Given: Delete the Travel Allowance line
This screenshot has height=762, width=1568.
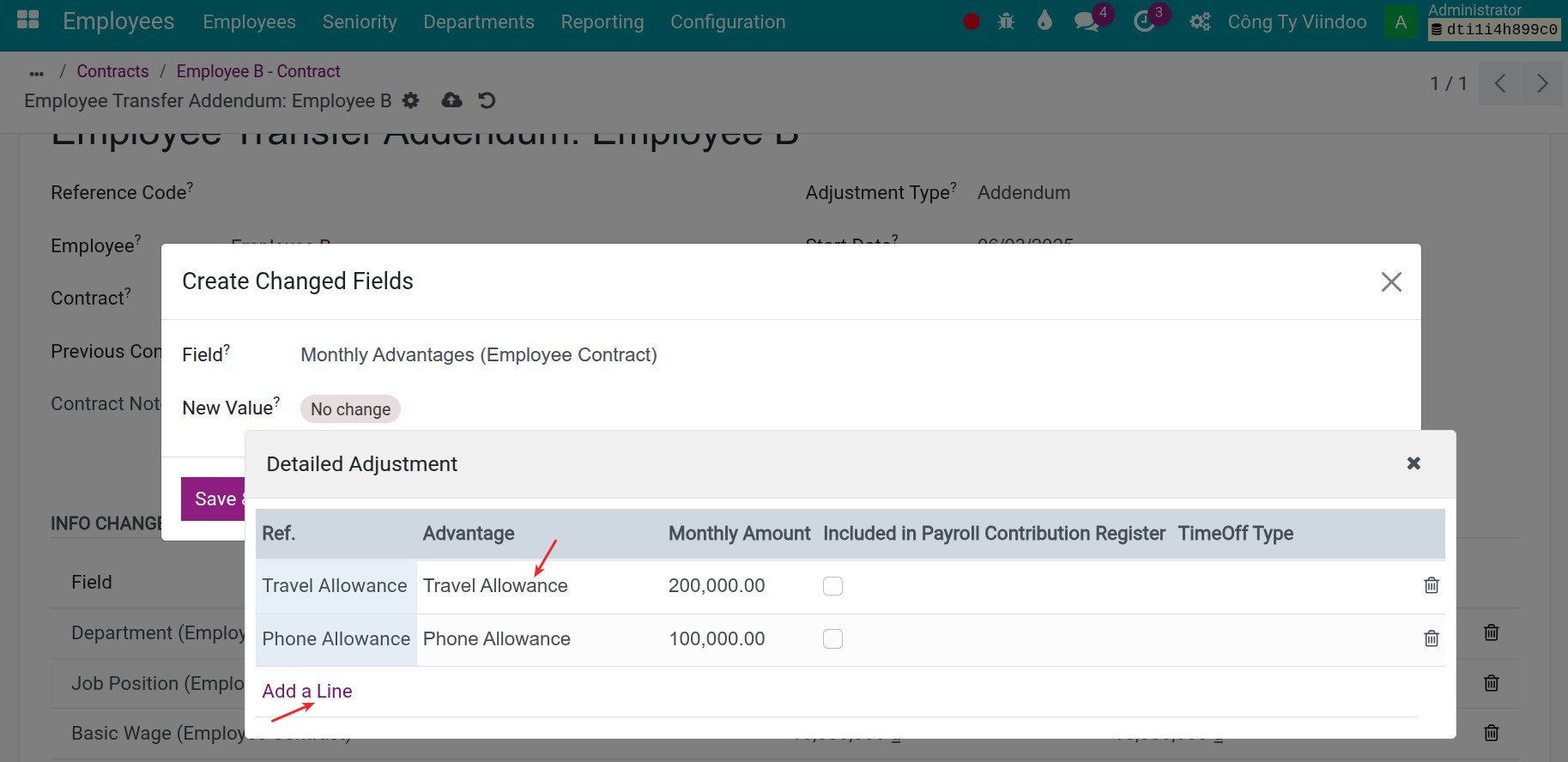Looking at the screenshot, I should tap(1431, 585).
